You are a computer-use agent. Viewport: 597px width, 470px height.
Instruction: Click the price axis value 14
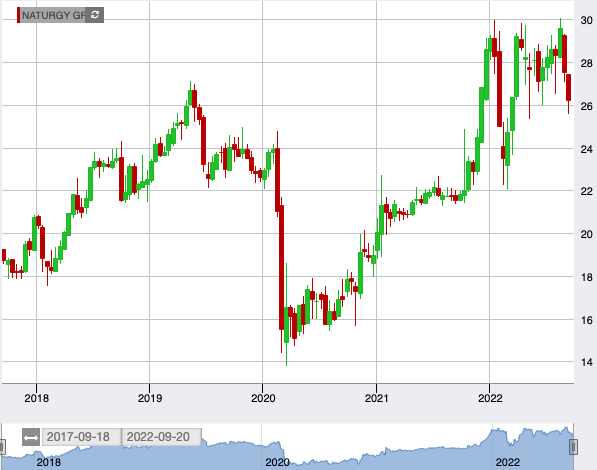[586, 362]
